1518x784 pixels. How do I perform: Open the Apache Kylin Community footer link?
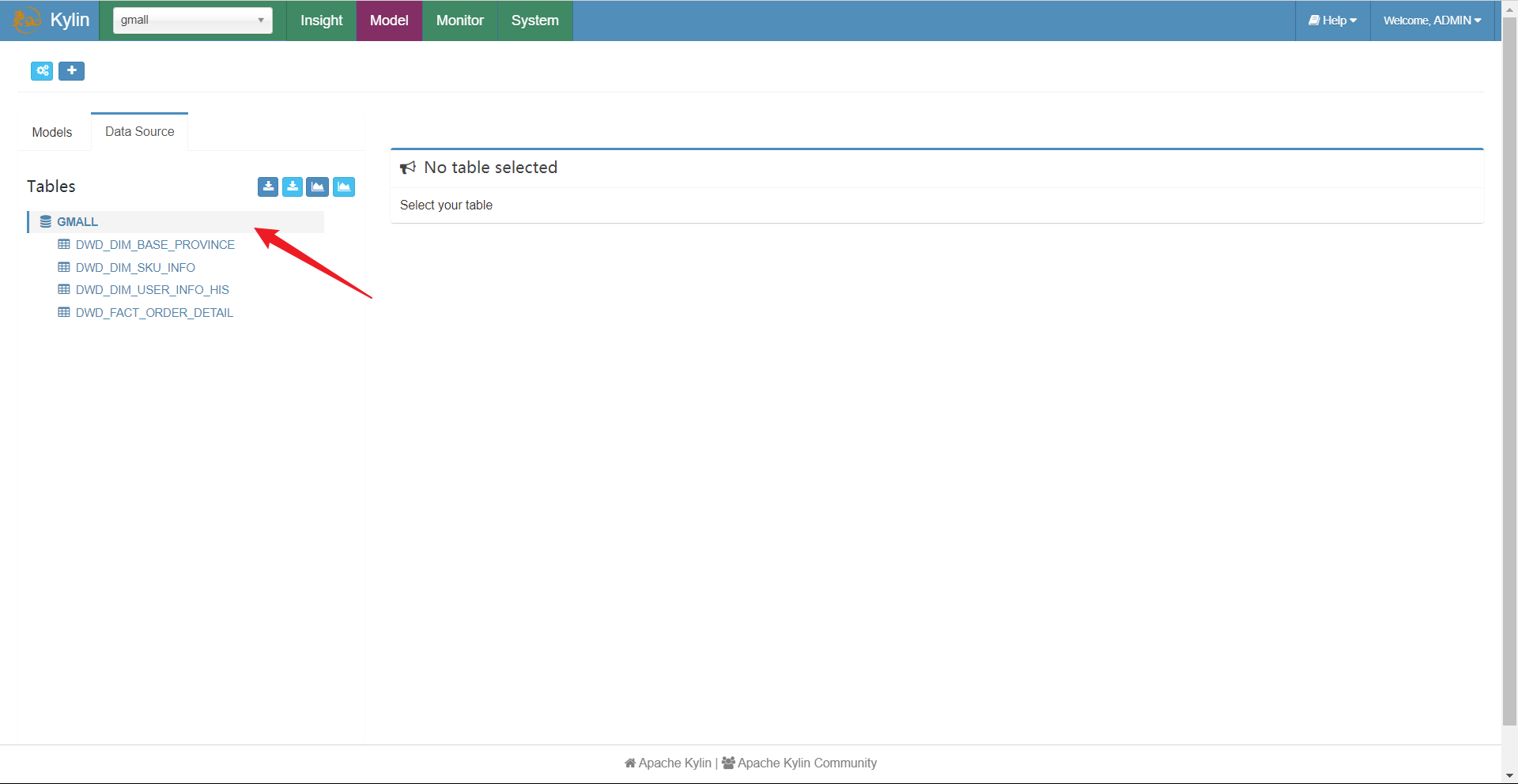(x=799, y=763)
